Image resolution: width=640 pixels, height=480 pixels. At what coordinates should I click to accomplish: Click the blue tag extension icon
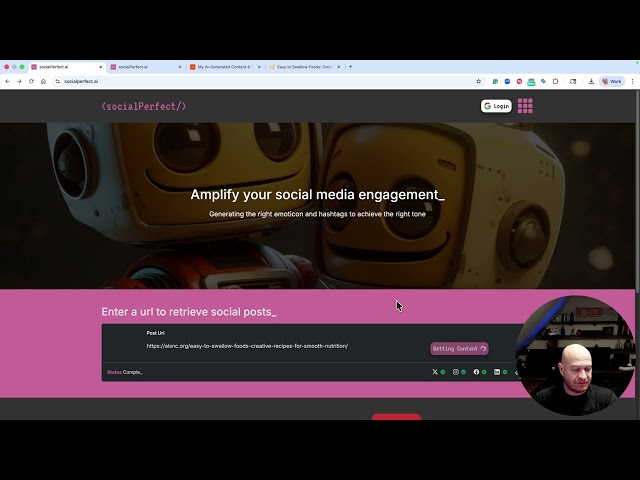coord(543,81)
